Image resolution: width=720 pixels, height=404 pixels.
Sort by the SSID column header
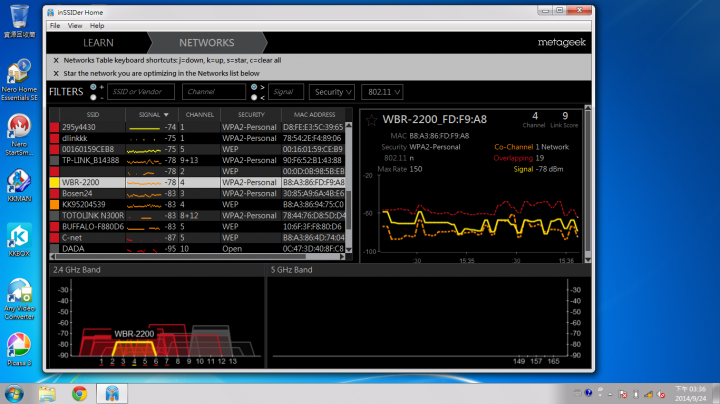pyautogui.click(x=92, y=114)
